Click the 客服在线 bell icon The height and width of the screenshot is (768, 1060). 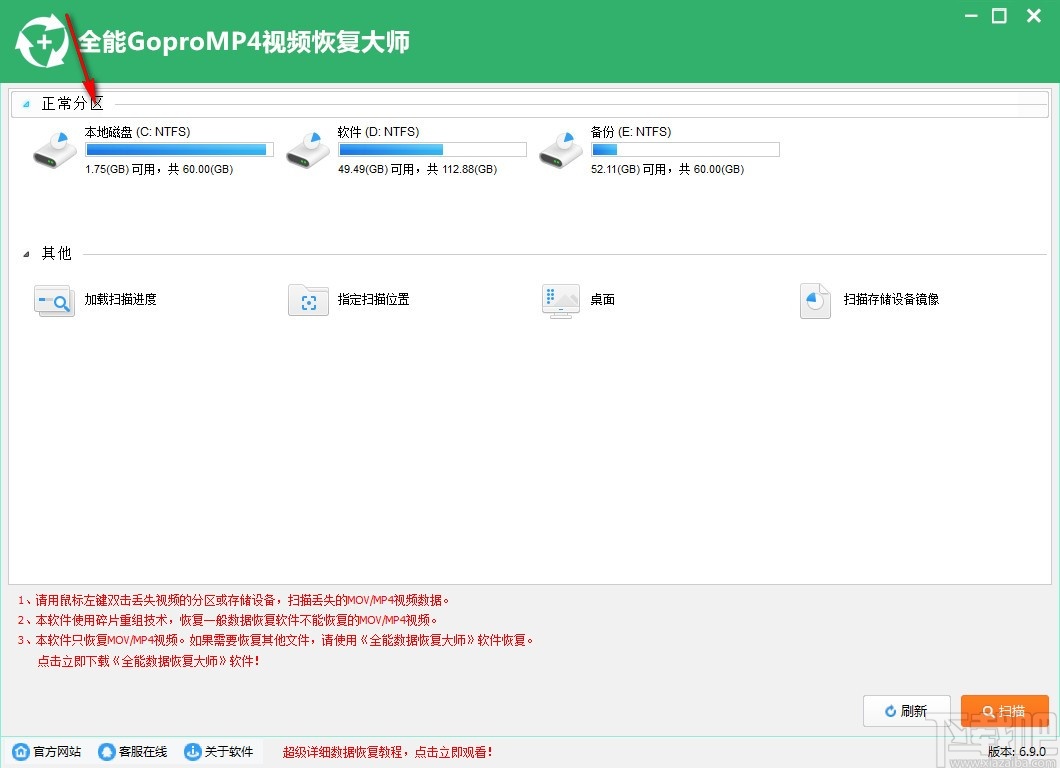[107, 752]
